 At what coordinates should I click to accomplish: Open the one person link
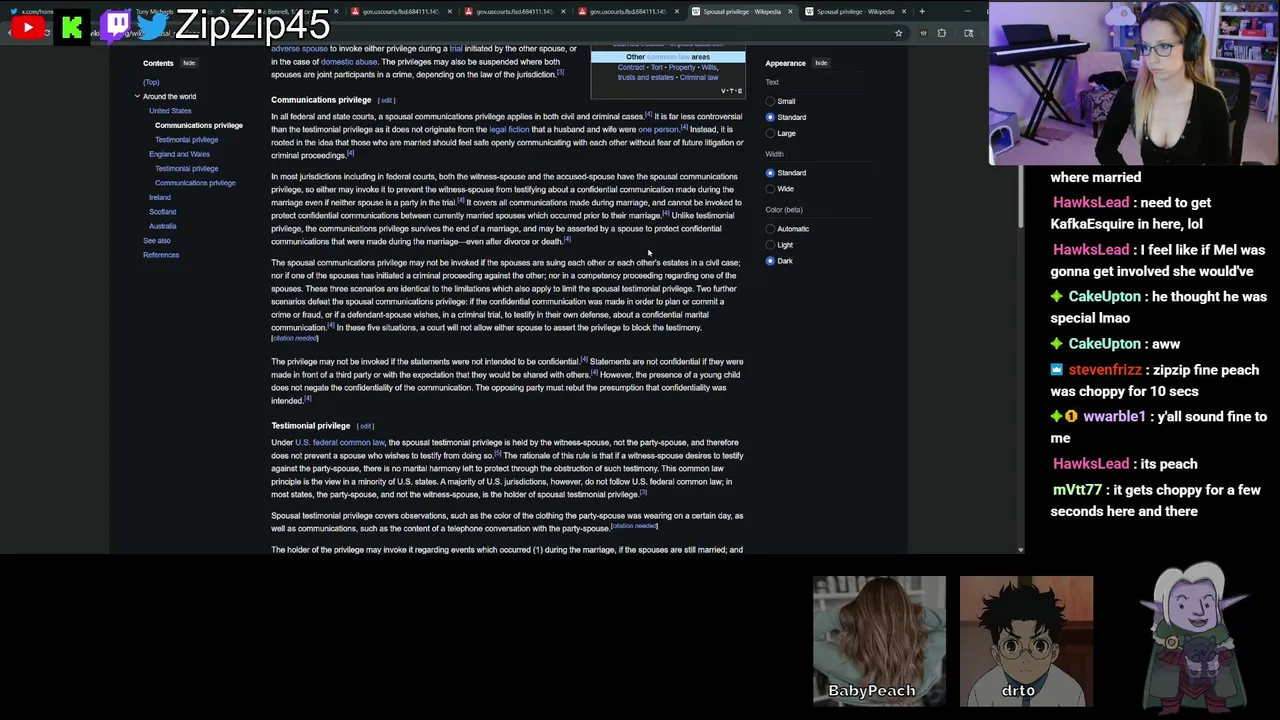tap(658, 129)
